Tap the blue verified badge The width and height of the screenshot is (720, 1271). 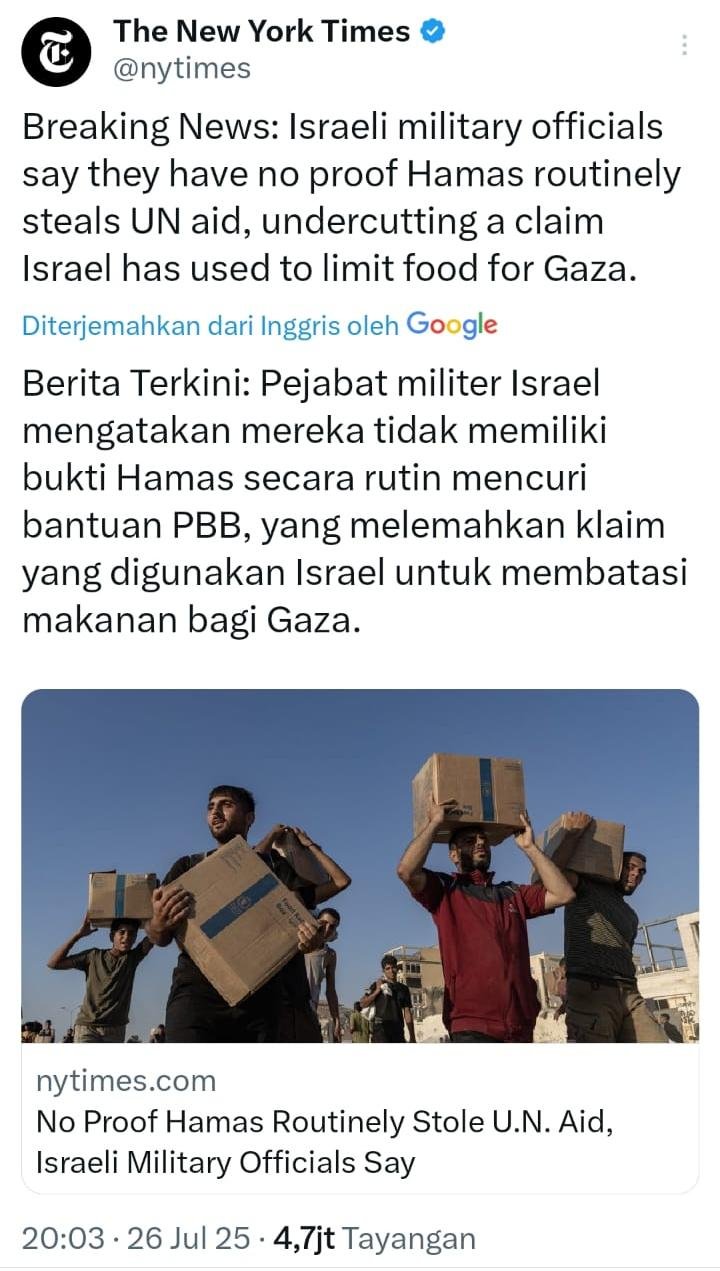pos(432,32)
